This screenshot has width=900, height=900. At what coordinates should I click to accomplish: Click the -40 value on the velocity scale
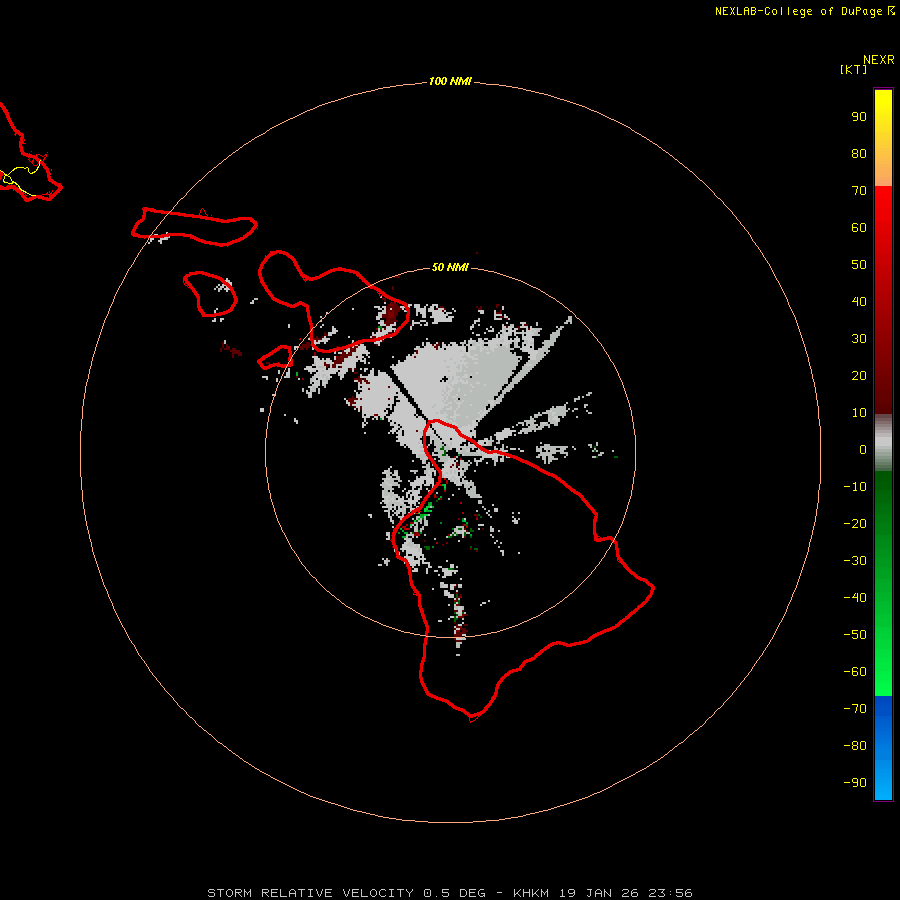click(855, 598)
